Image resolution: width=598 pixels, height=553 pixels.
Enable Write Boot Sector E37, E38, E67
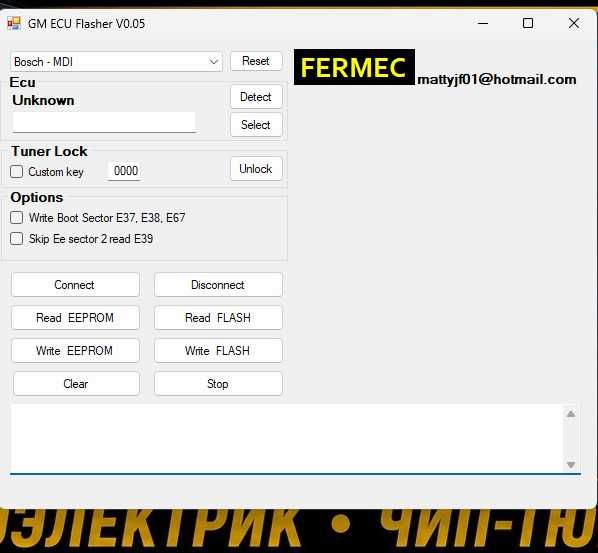pos(16,218)
